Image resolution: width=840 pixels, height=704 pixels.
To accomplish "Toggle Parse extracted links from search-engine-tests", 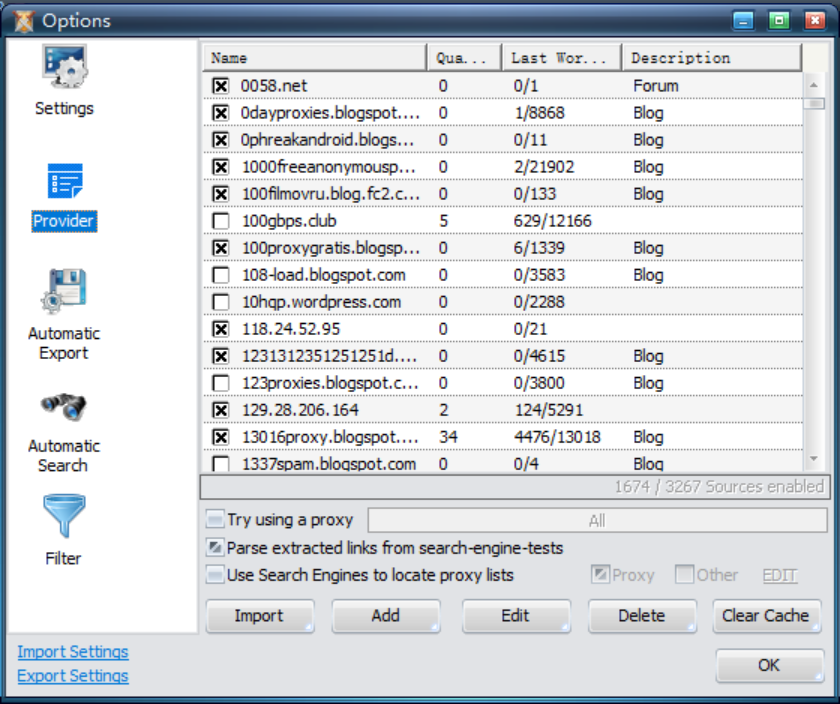I will click(215, 548).
